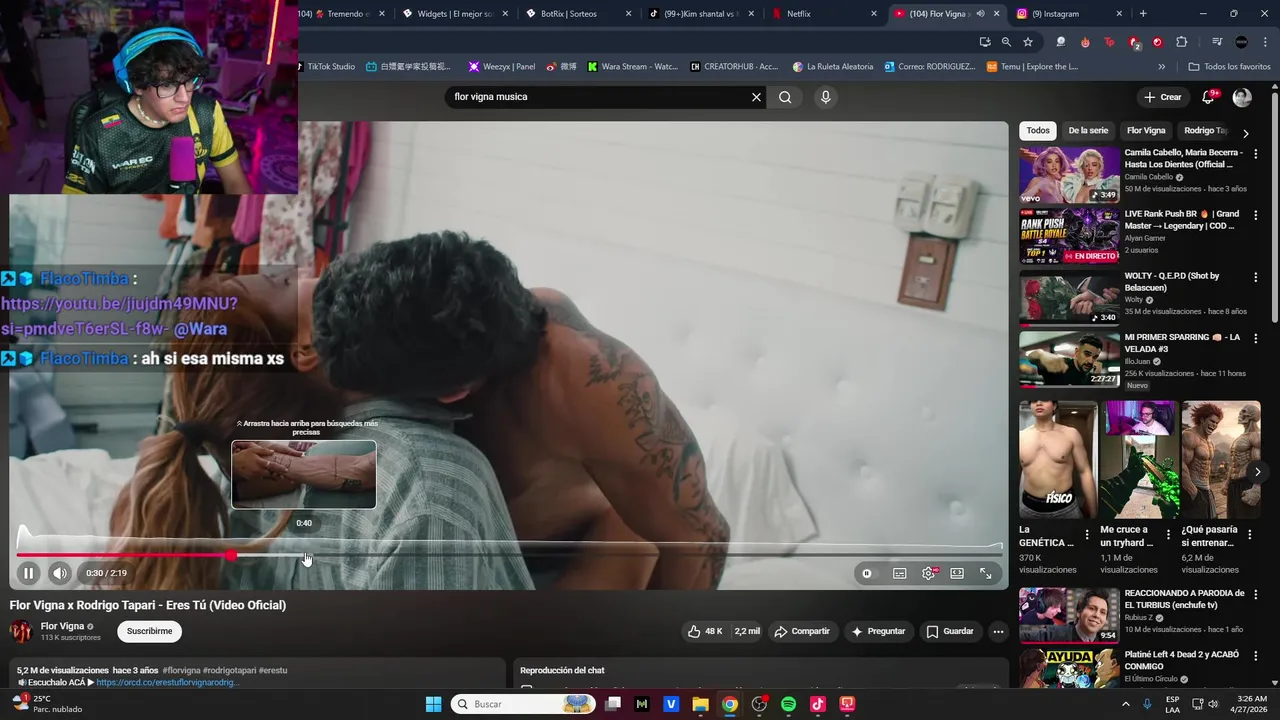Show hidden system tray icons

(x=1125, y=704)
